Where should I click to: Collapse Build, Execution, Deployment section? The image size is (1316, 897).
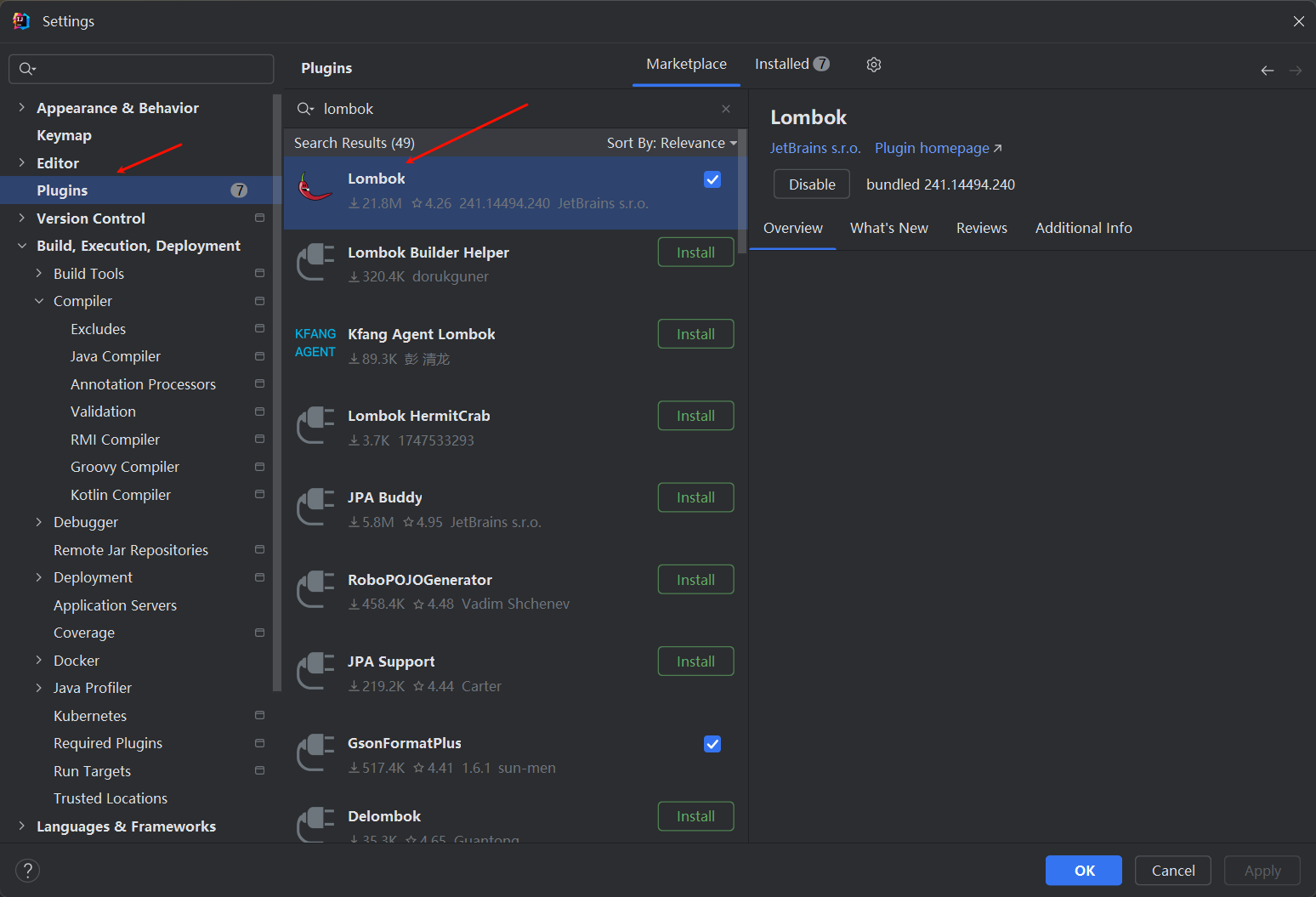[21, 246]
